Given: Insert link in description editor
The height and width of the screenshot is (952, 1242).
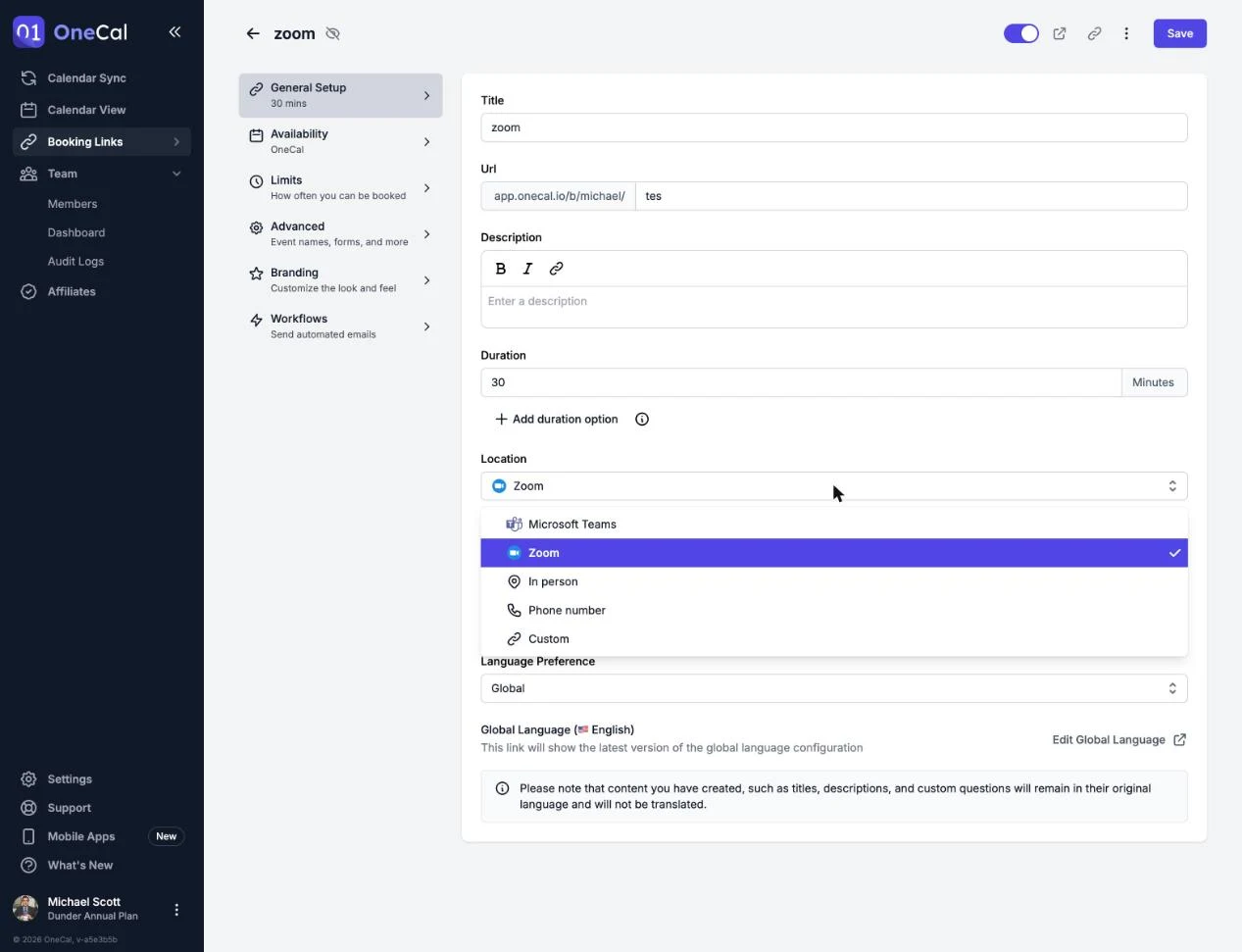Looking at the screenshot, I should (x=556, y=269).
